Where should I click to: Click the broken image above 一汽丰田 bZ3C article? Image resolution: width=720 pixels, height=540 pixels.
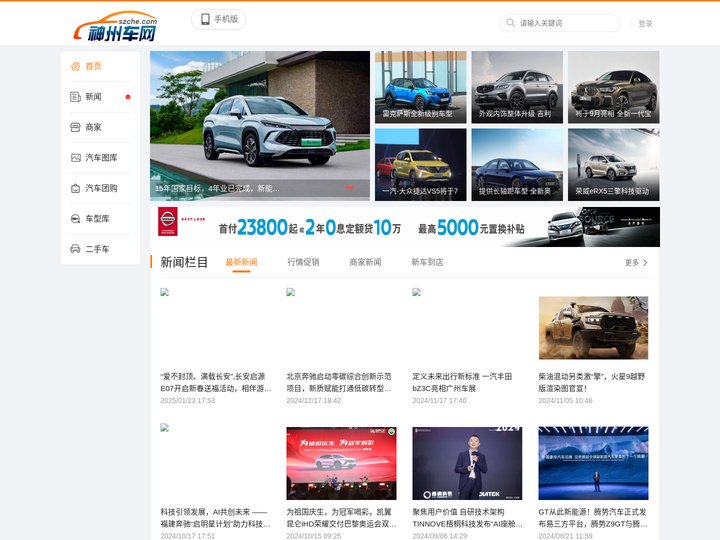point(416,292)
